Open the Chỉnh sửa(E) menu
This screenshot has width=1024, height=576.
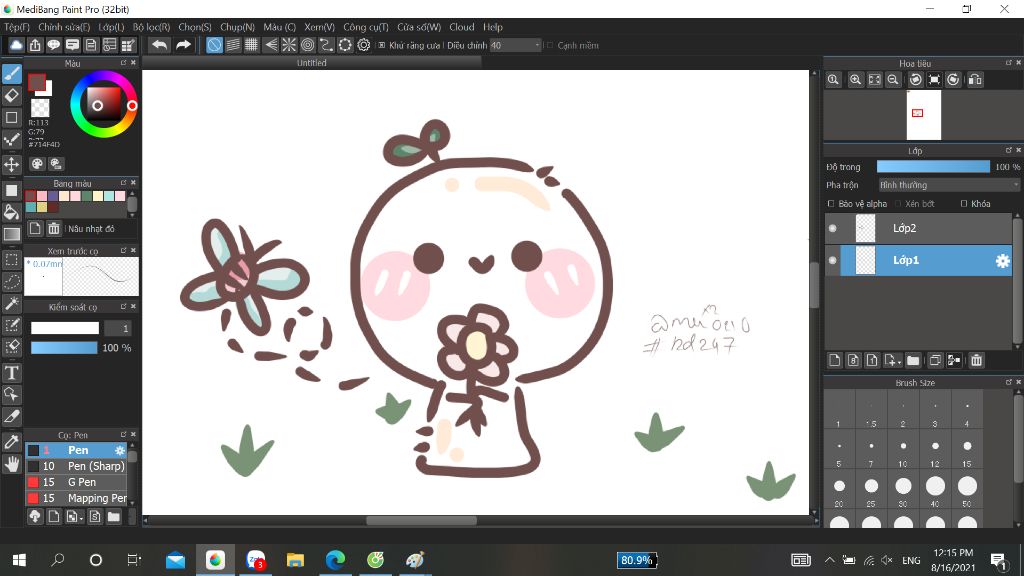[x=64, y=27]
